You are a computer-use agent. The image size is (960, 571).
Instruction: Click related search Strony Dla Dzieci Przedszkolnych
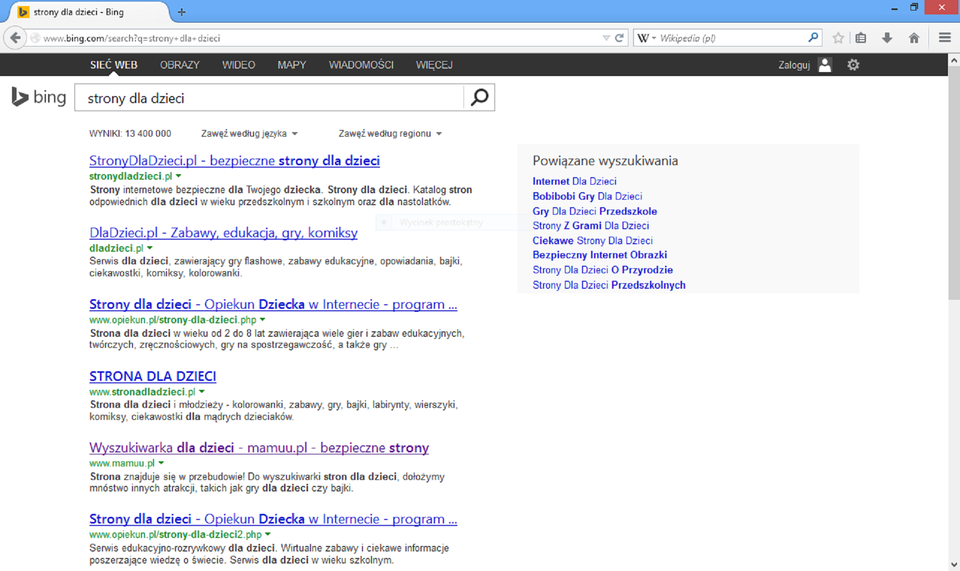click(x=609, y=285)
